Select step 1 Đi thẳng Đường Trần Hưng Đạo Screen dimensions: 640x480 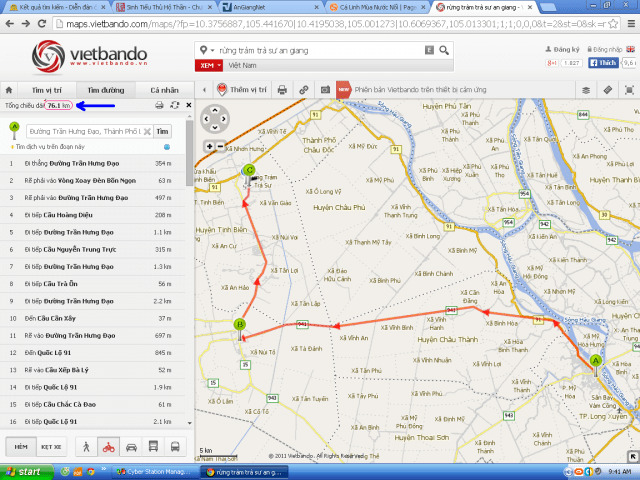(93, 163)
